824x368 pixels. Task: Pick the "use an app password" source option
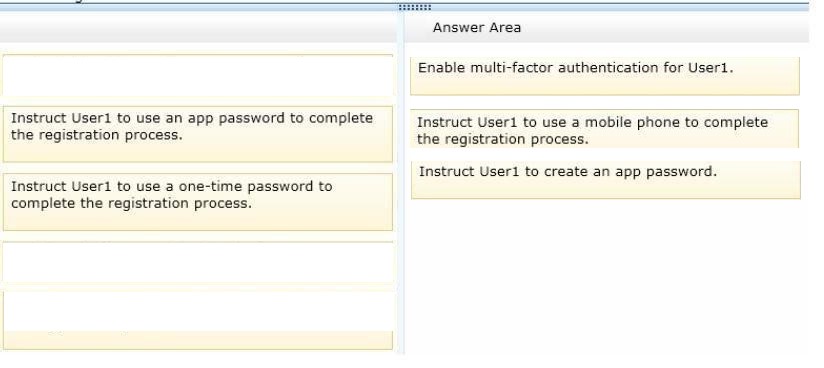tap(198, 134)
